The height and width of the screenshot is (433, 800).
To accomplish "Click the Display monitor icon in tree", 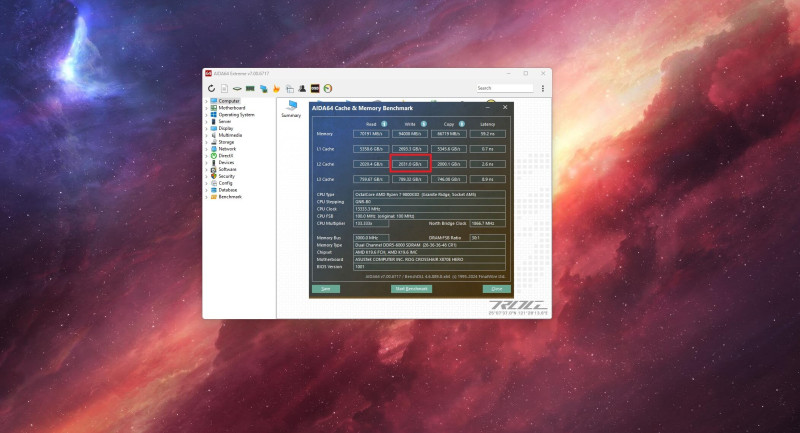I will point(214,128).
